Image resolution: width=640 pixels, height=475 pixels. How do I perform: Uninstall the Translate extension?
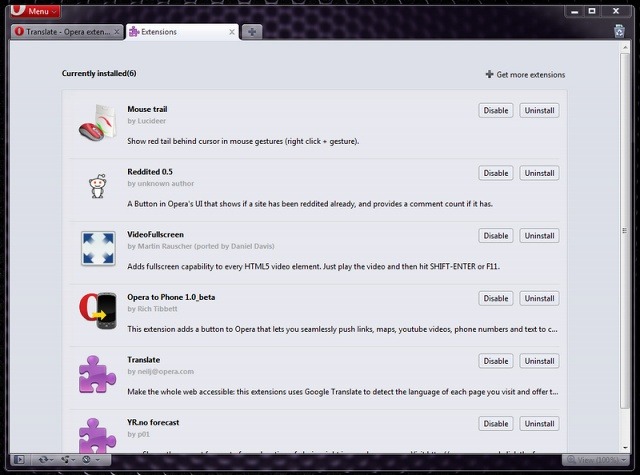(x=539, y=361)
